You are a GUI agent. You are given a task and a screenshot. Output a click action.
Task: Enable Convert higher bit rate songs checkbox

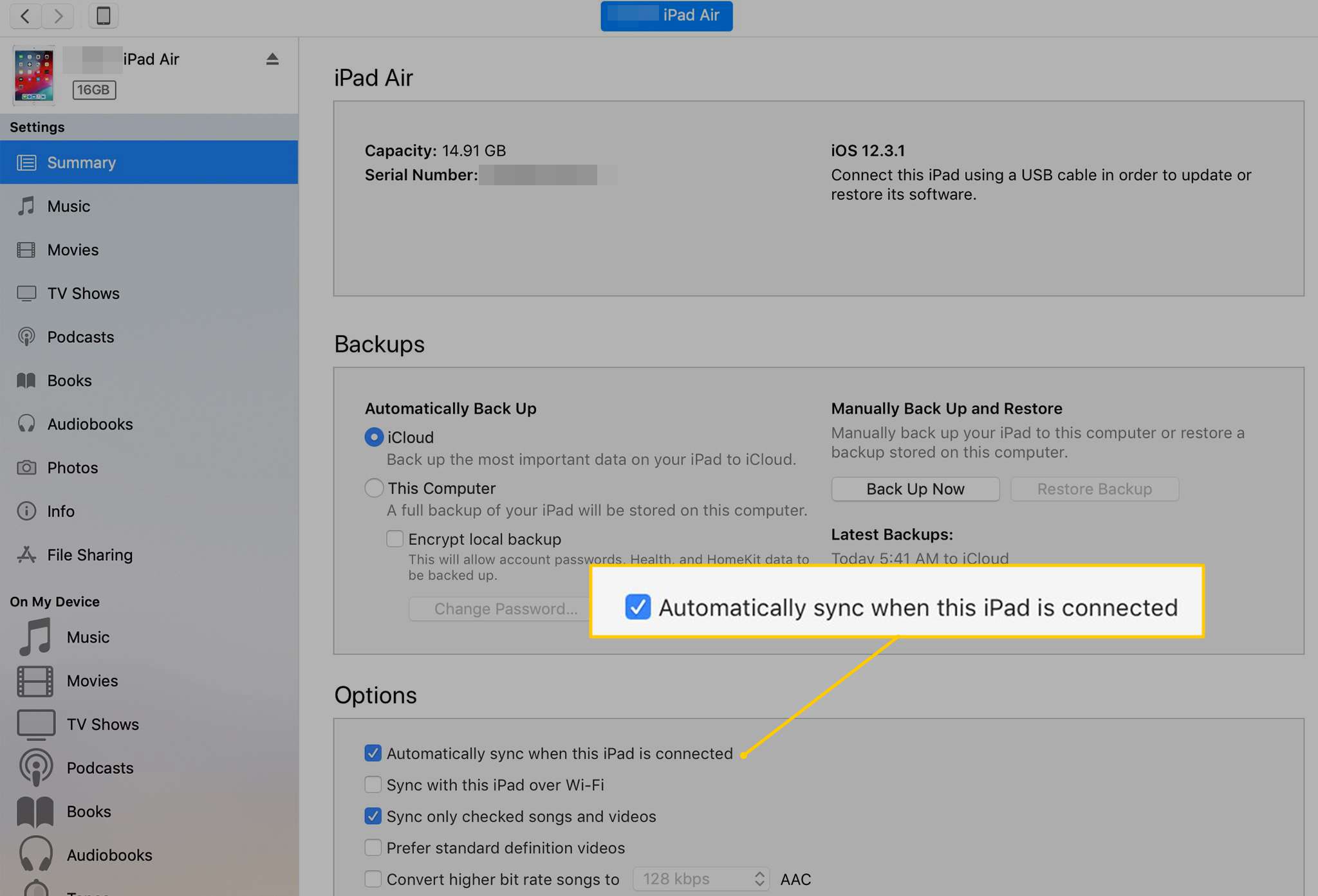coord(373,879)
